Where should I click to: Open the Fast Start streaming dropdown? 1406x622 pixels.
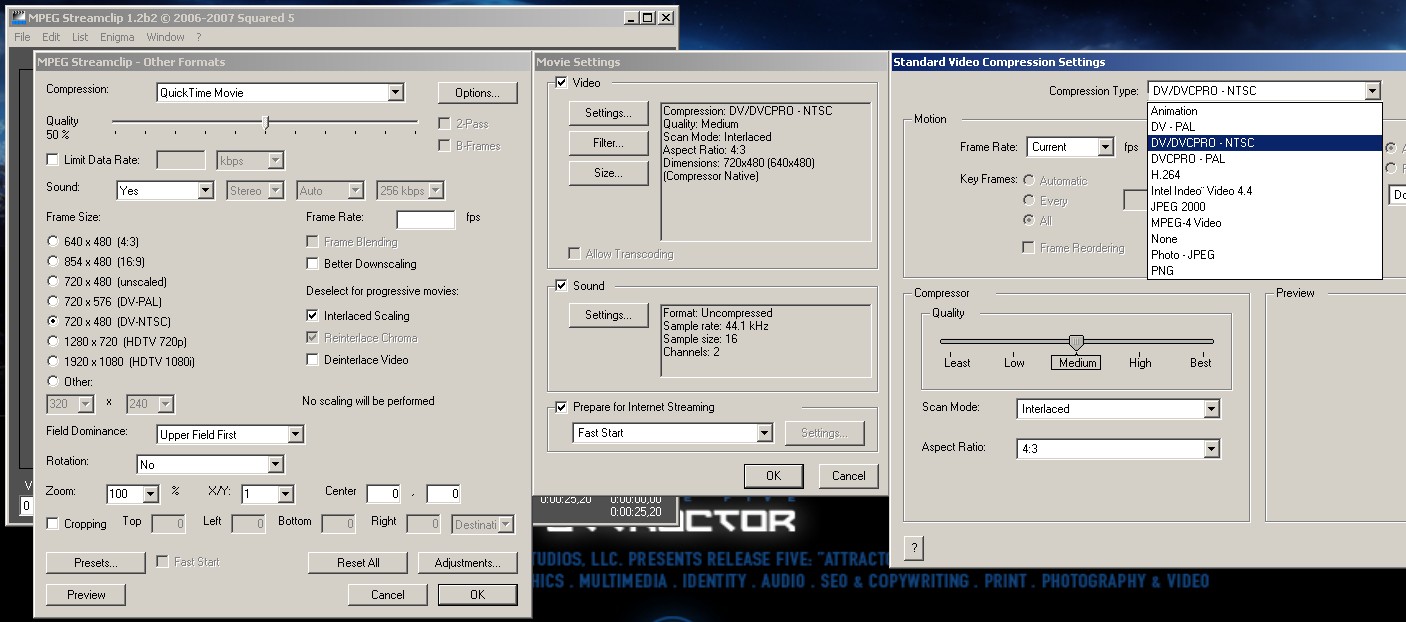[673, 433]
